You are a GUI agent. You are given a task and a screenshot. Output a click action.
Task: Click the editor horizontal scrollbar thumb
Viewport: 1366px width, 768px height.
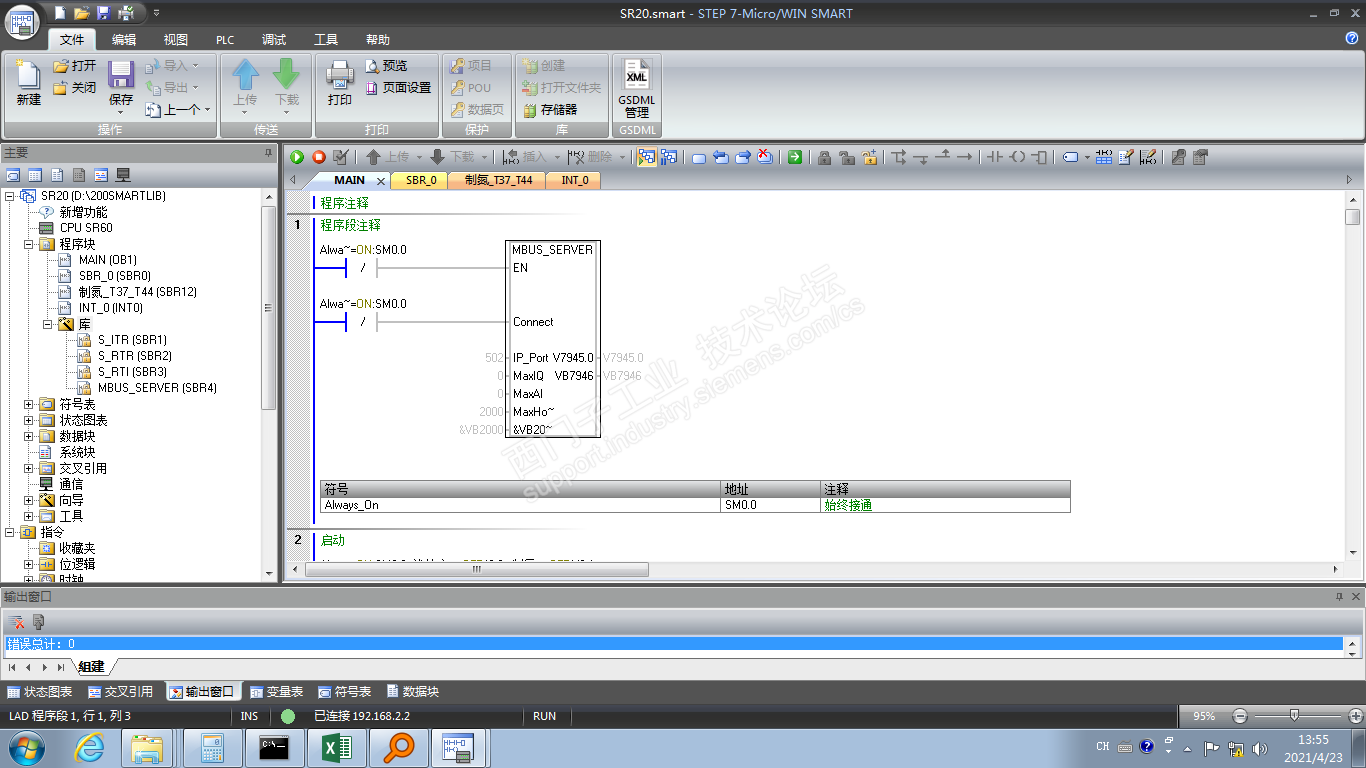click(x=476, y=569)
